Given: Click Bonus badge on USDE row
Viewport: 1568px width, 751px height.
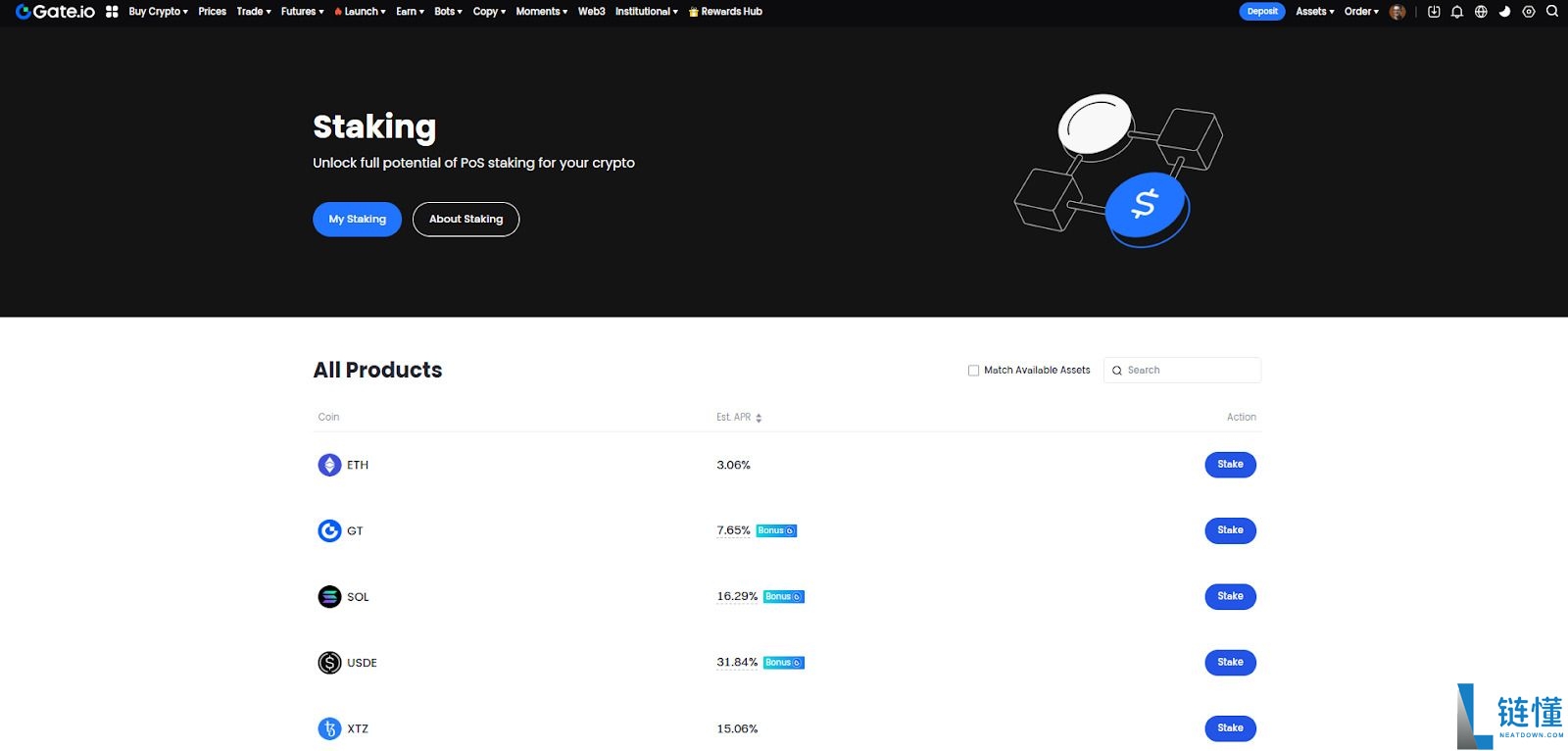Looking at the screenshot, I should 784,663.
